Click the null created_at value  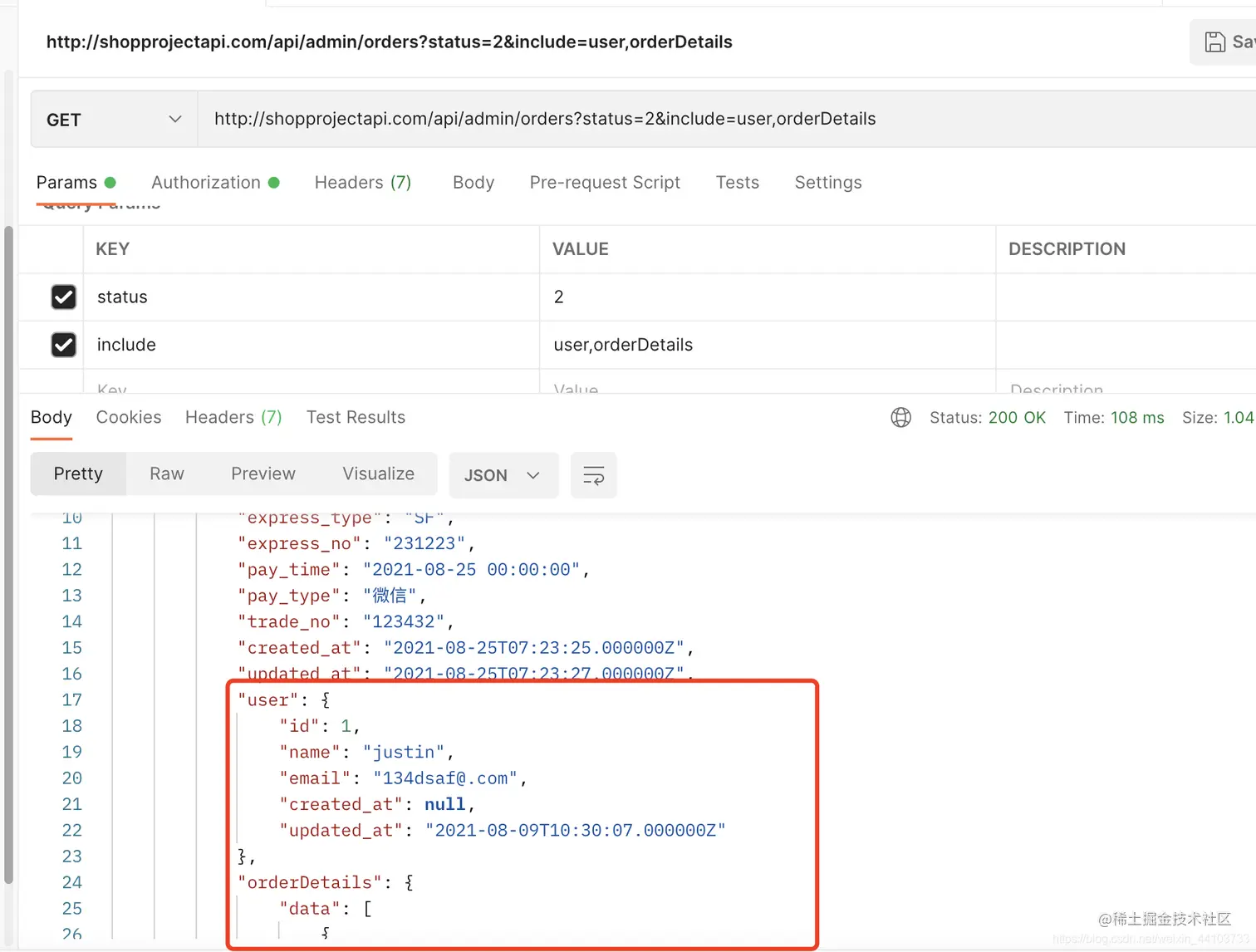[445, 804]
